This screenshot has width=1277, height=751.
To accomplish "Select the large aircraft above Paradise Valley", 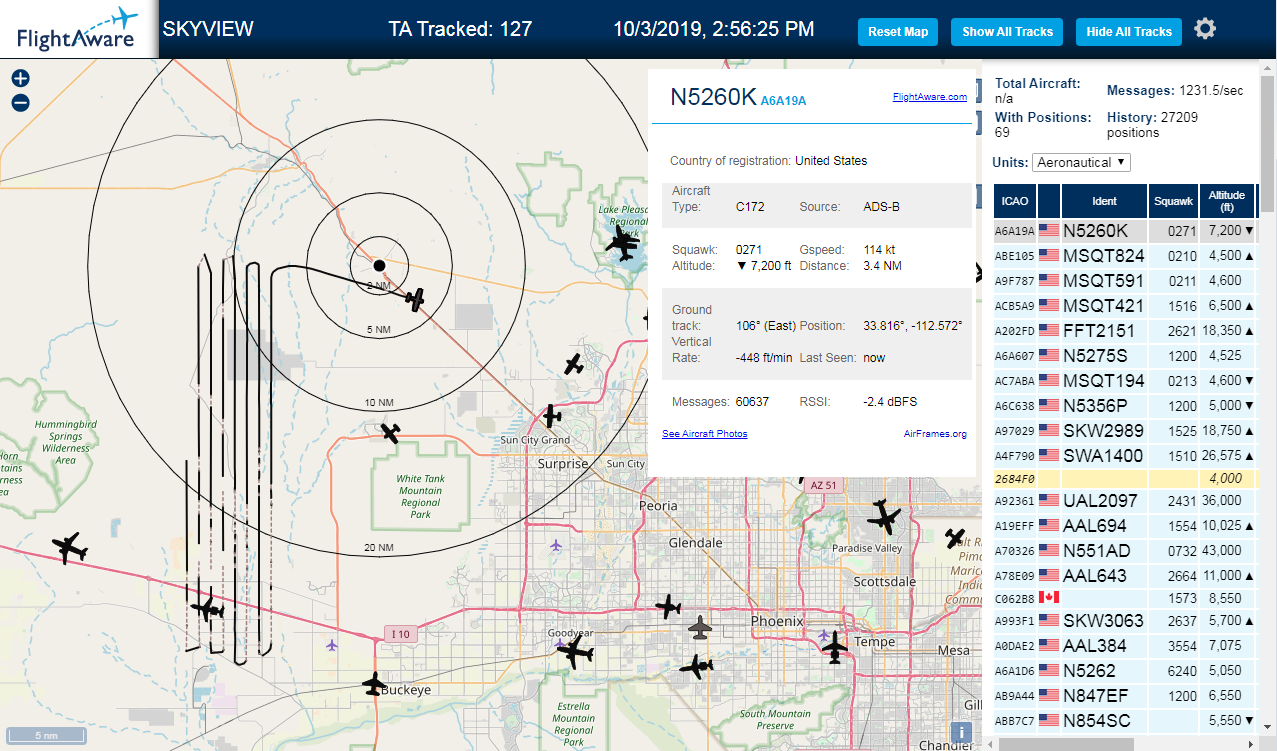I will tap(884, 517).
